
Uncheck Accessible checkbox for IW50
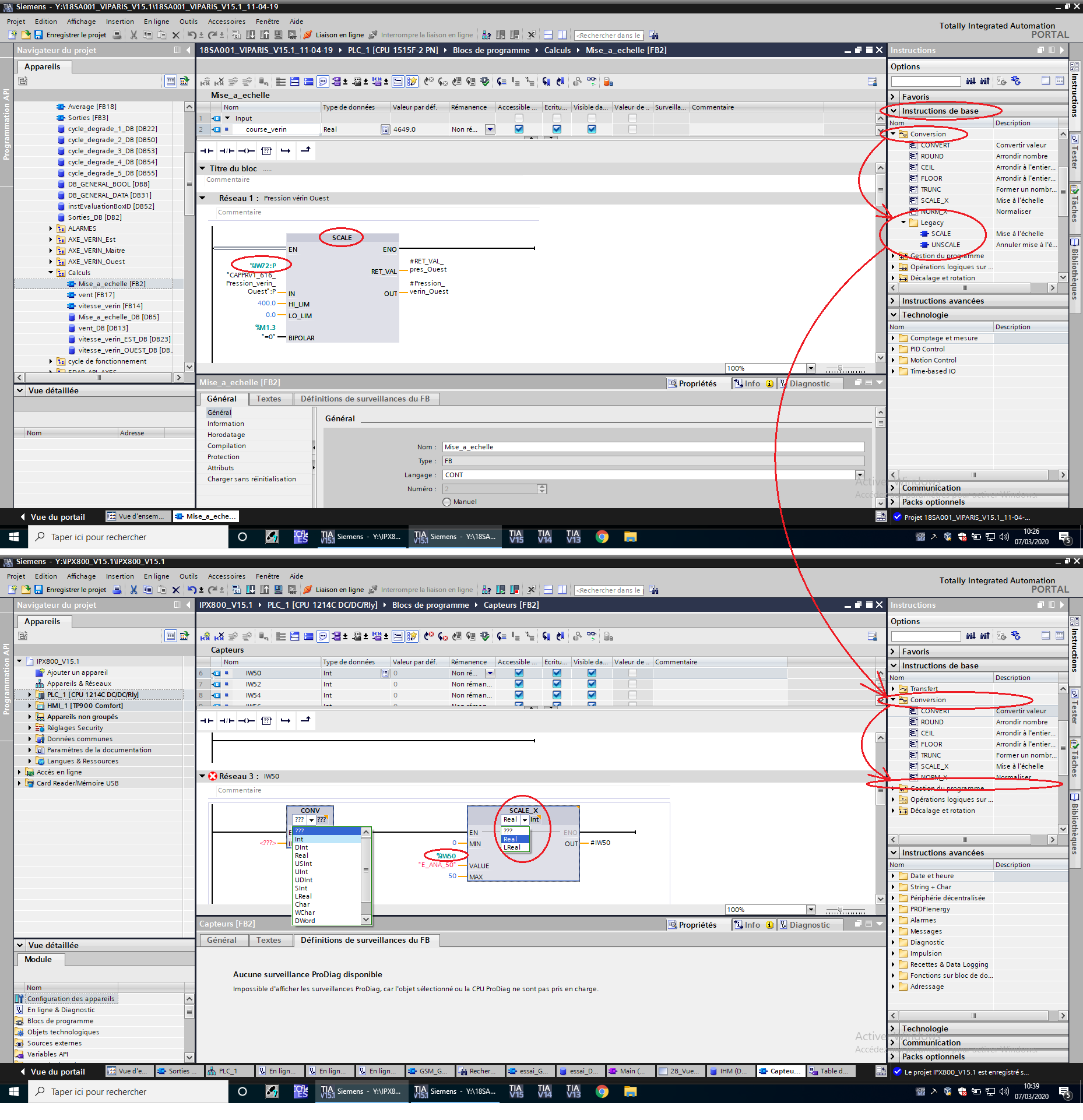[x=519, y=673]
